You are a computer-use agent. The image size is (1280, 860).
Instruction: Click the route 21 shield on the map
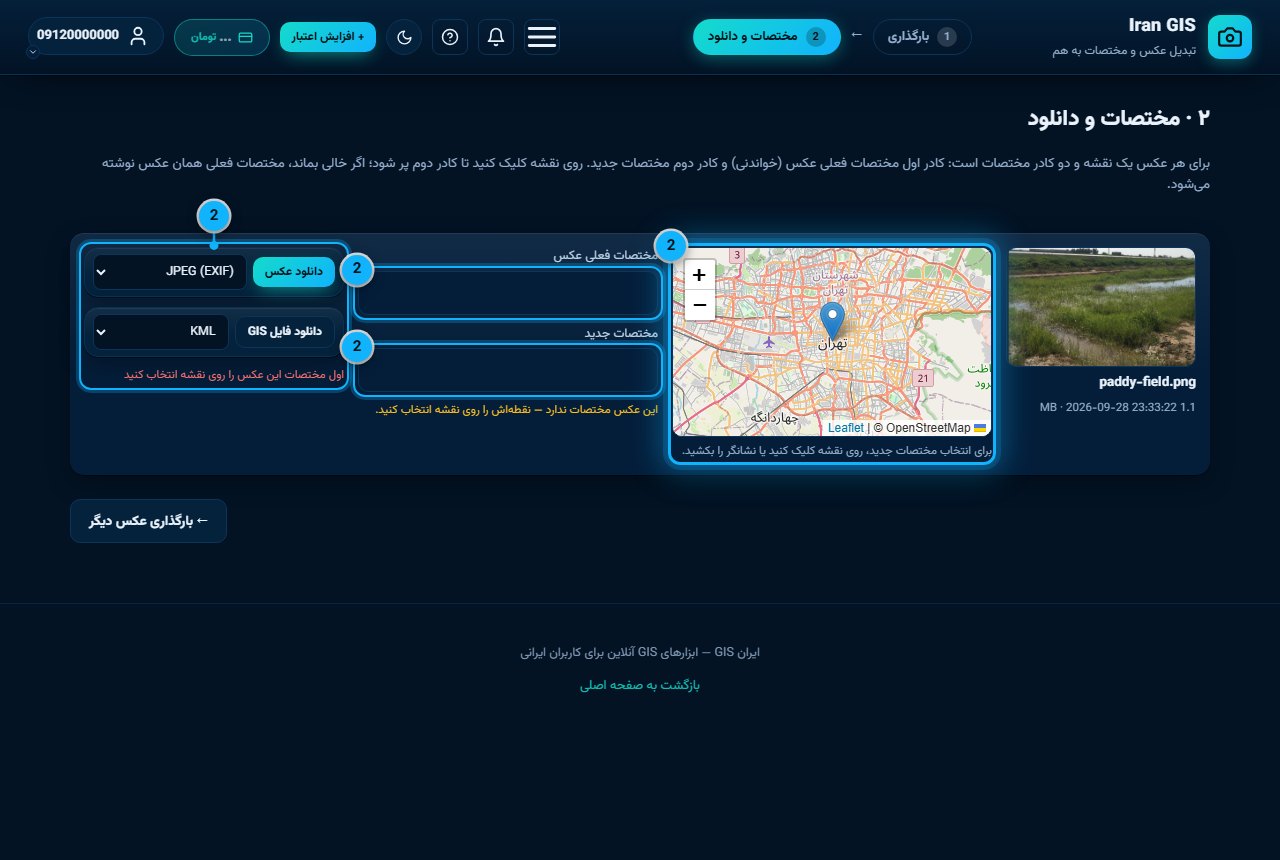923,378
